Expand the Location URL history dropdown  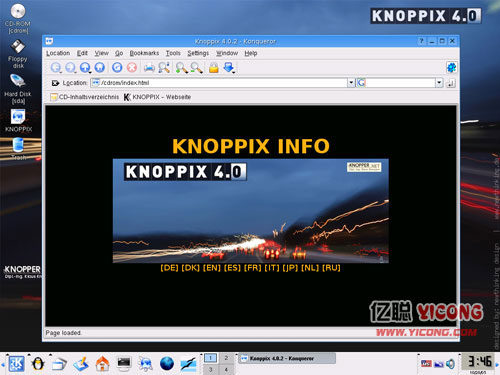pos(351,83)
